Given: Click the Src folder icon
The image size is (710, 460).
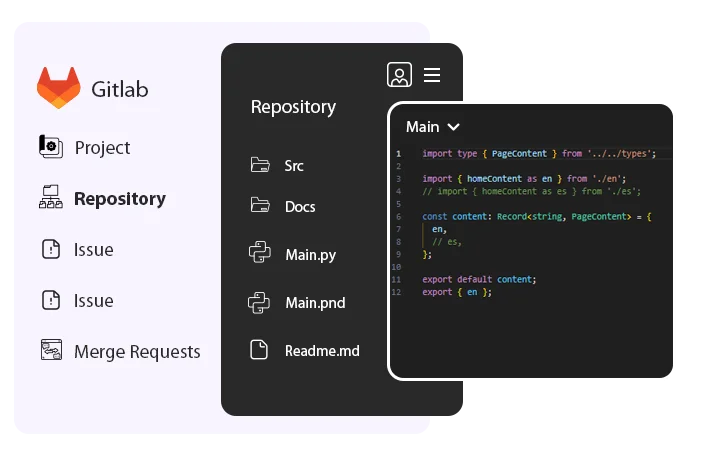Looking at the screenshot, I should [260, 165].
